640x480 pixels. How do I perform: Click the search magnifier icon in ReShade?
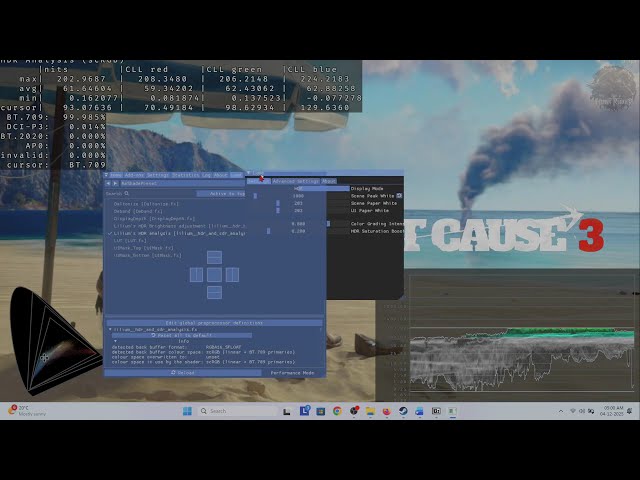point(127,193)
